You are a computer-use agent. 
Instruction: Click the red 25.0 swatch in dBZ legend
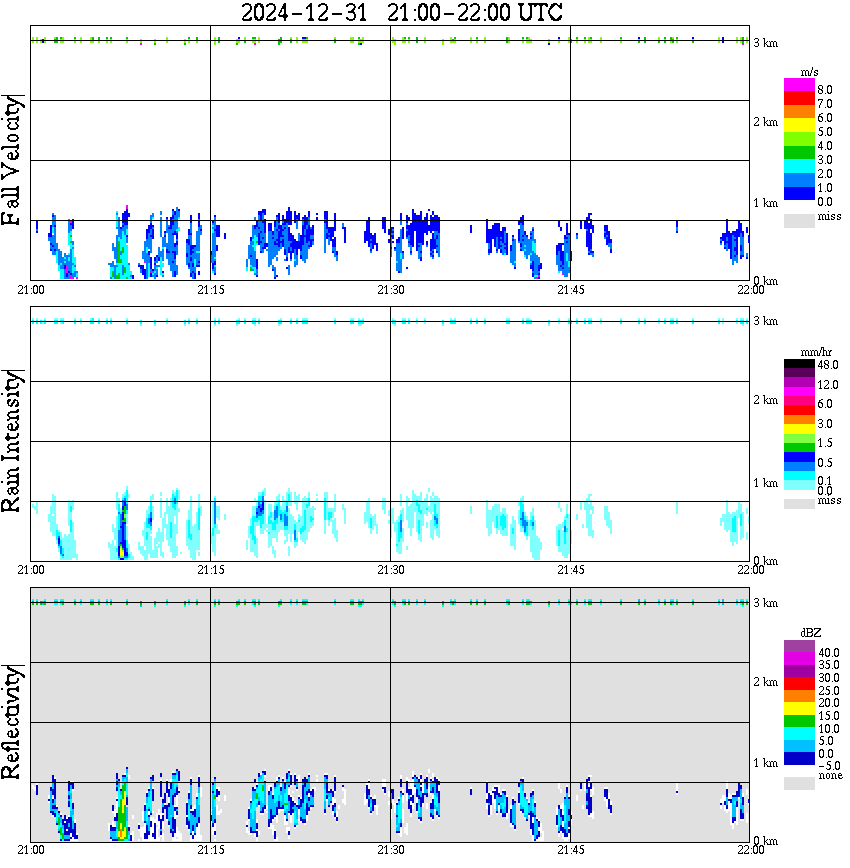coord(799,684)
